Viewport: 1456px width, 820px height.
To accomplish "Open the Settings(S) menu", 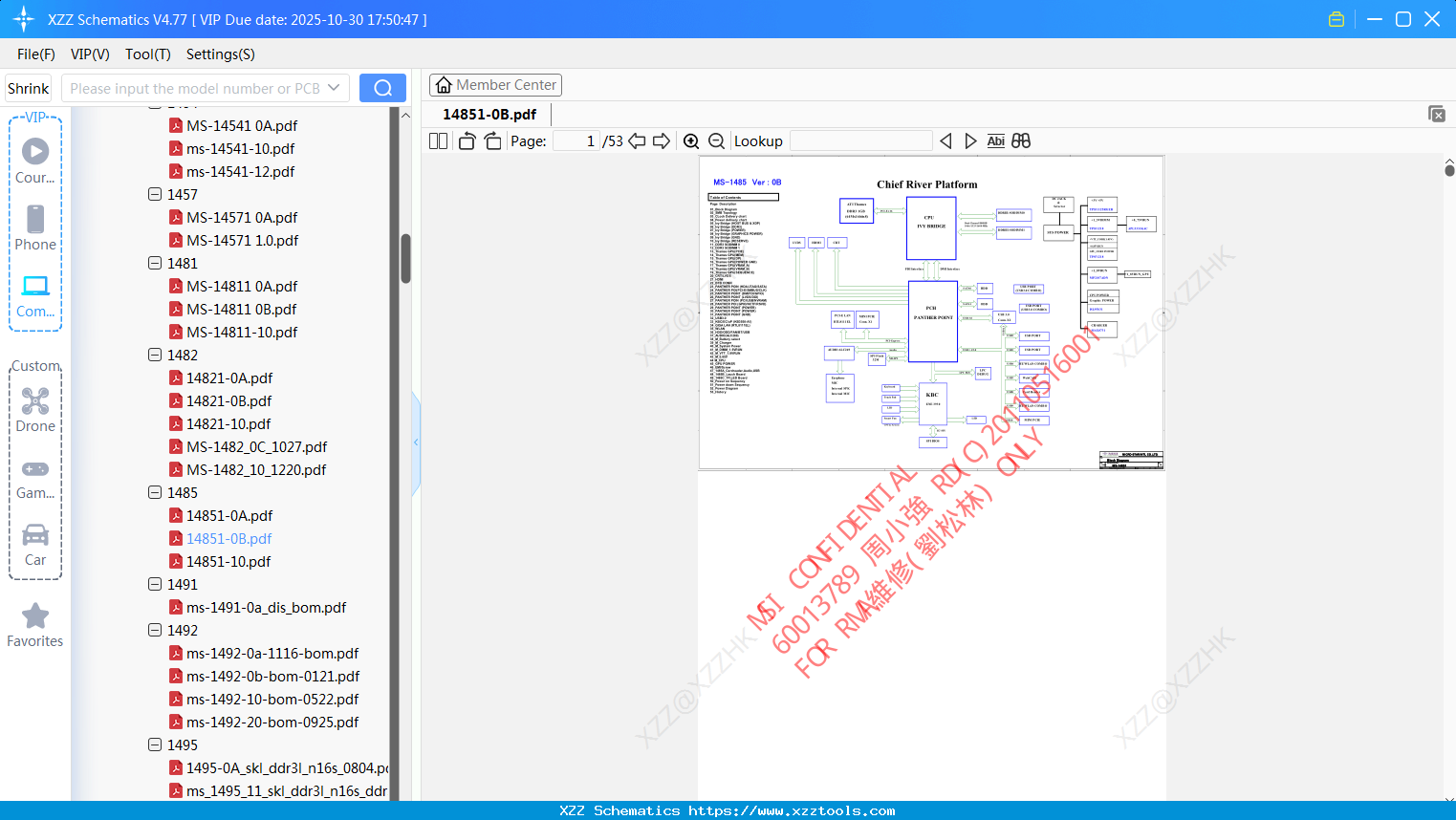I will 221,54.
